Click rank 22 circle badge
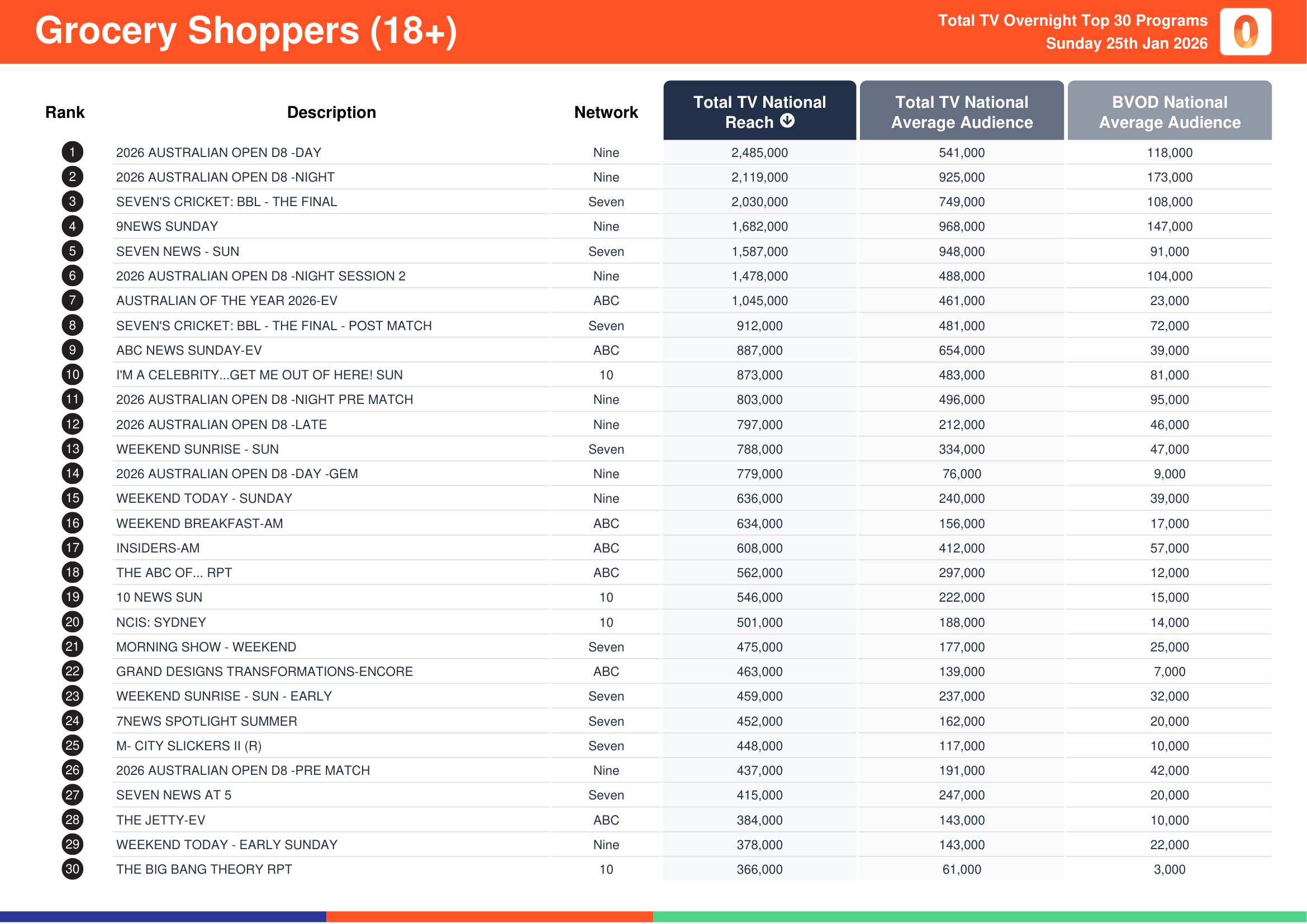This screenshot has width=1307, height=924. [x=72, y=671]
